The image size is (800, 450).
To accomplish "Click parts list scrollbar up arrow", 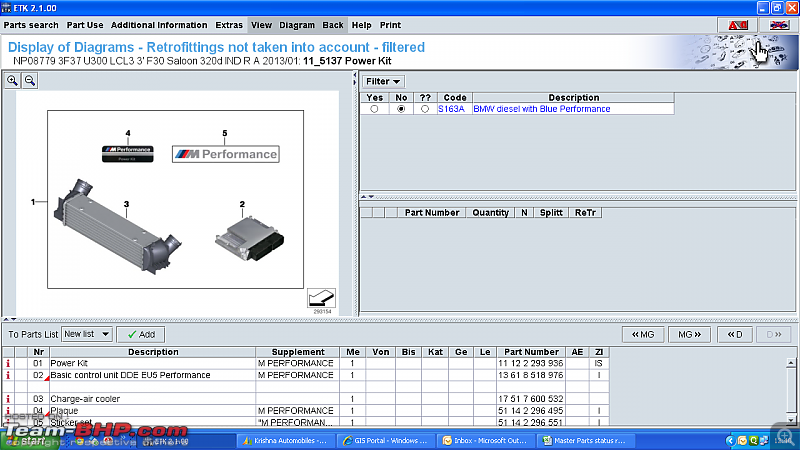I will [791, 363].
